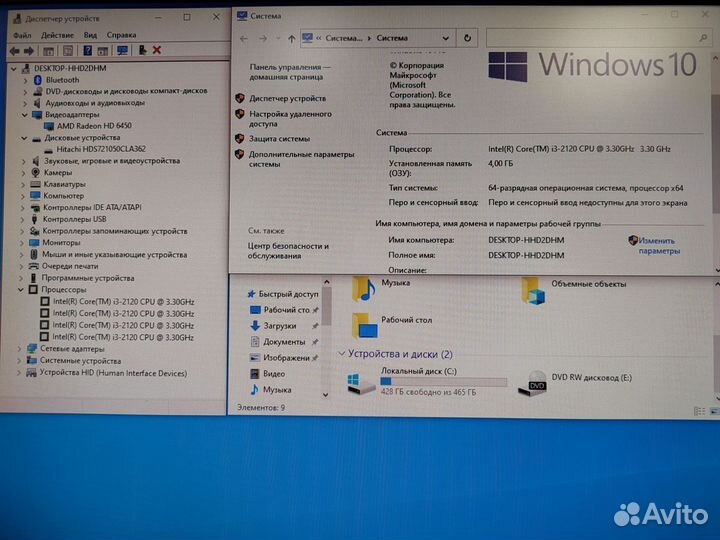Click the Мониторы category icon
The image size is (720, 540).
[x=34, y=242]
